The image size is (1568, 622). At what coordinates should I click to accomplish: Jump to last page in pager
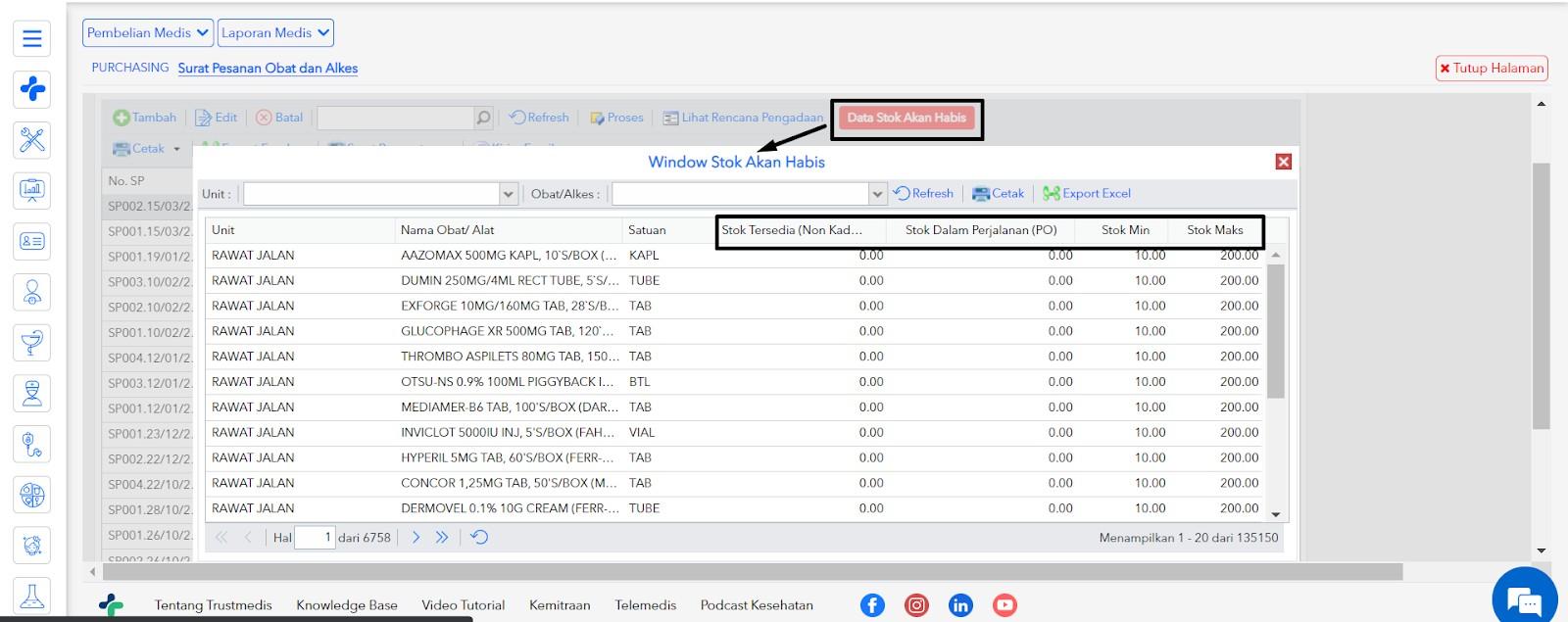pyautogui.click(x=442, y=538)
